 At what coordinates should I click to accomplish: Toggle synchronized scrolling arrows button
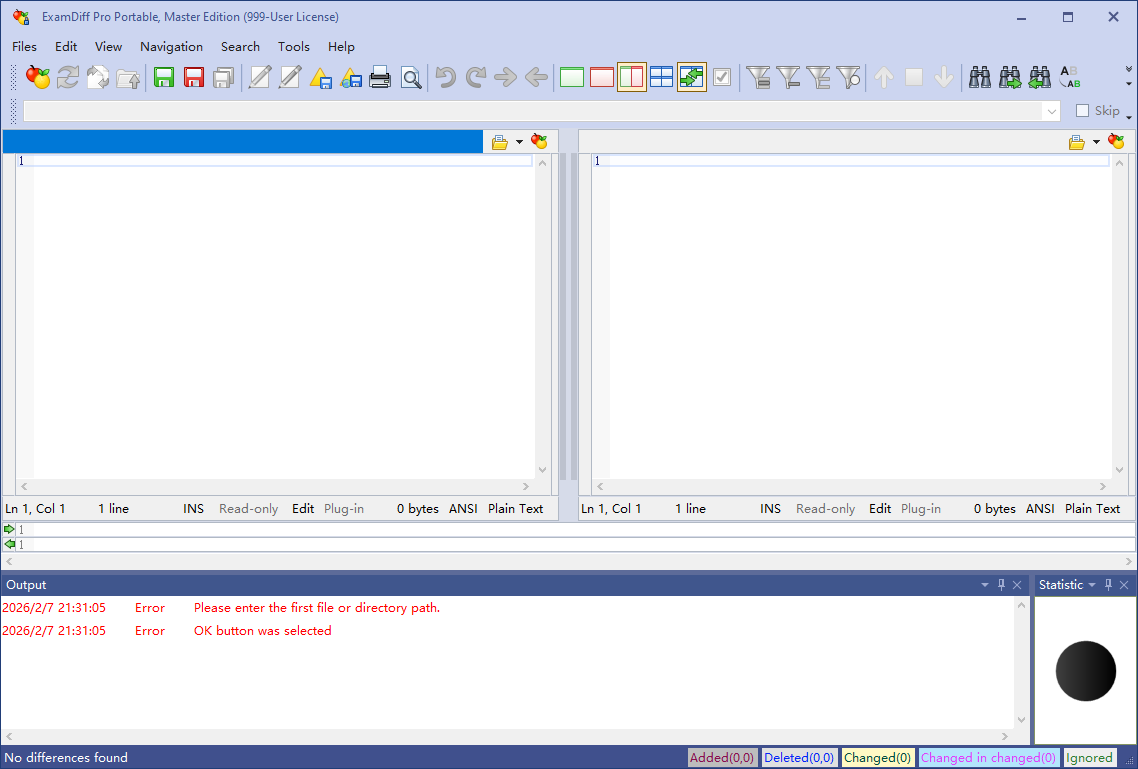[691, 77]
